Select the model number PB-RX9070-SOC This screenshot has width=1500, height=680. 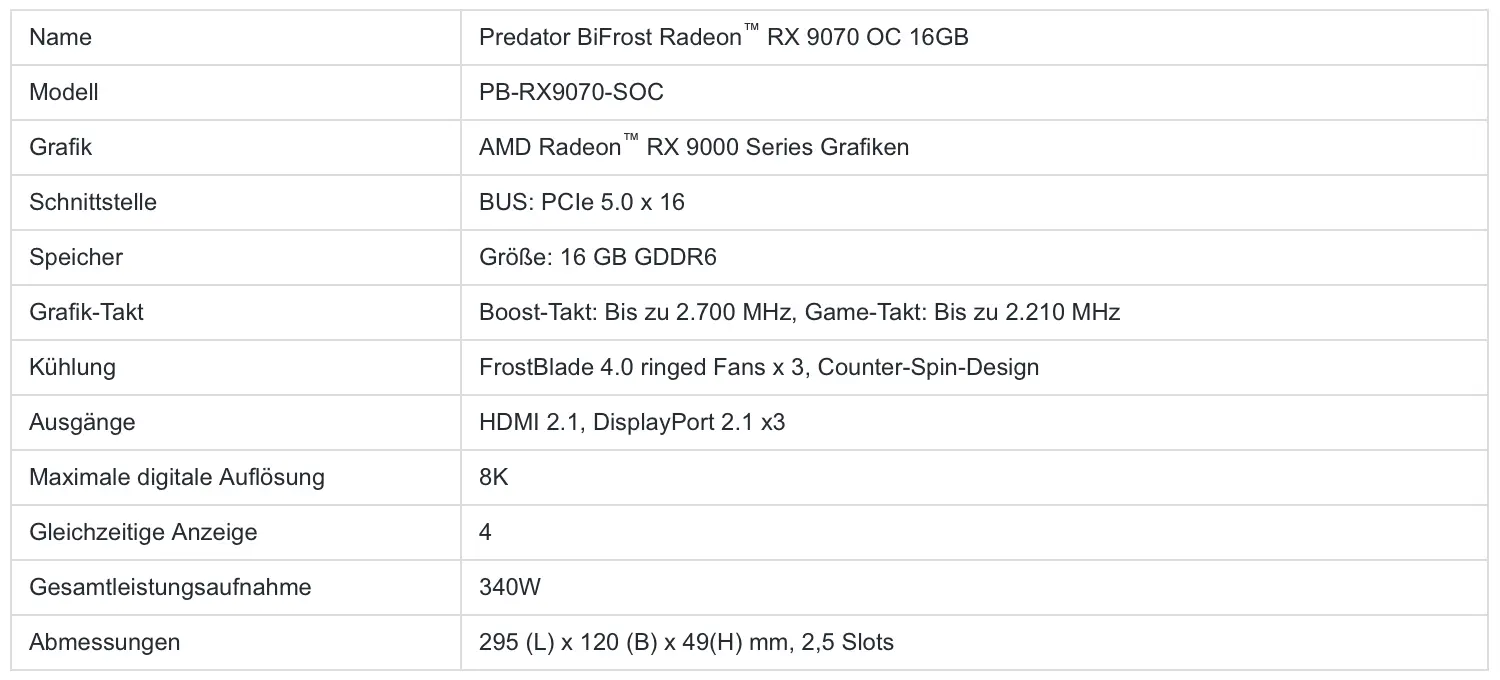(x=571, y=93)
